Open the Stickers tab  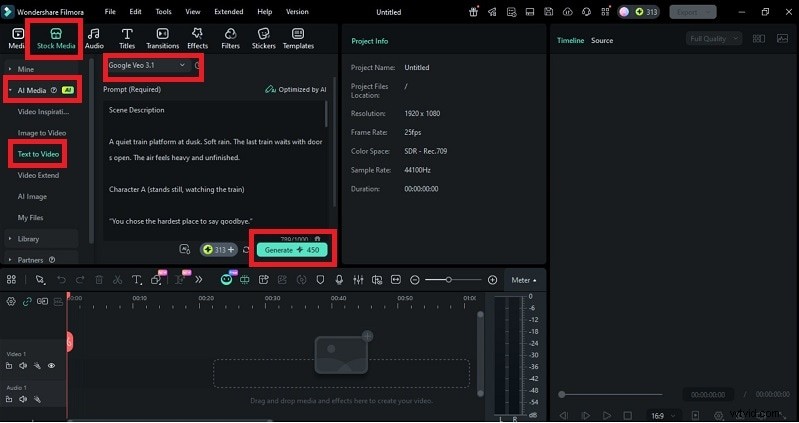263,39
